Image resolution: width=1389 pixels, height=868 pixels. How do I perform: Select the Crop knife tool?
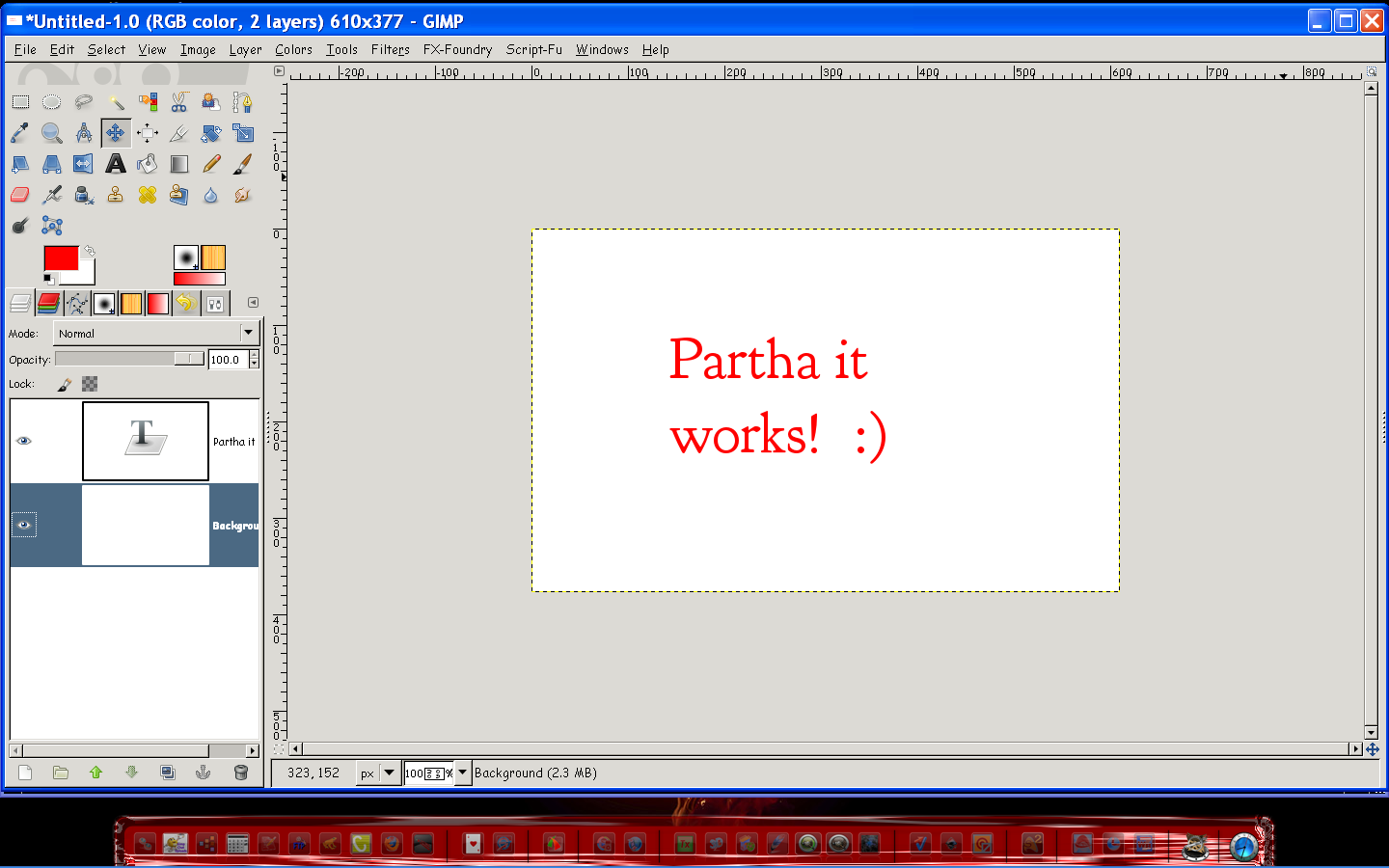tap(179, 133)
